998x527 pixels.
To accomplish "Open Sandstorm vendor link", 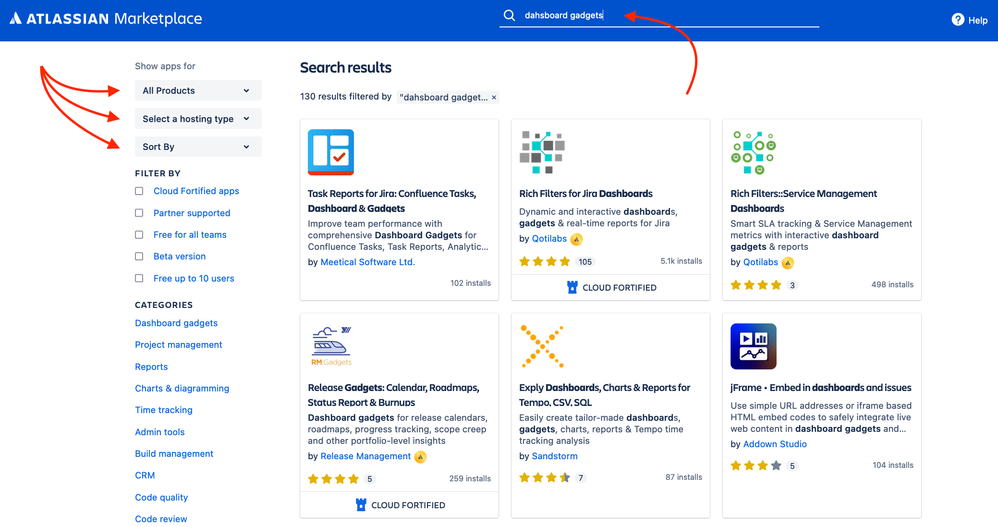I will pyautogui.click(x=554, y=456).
